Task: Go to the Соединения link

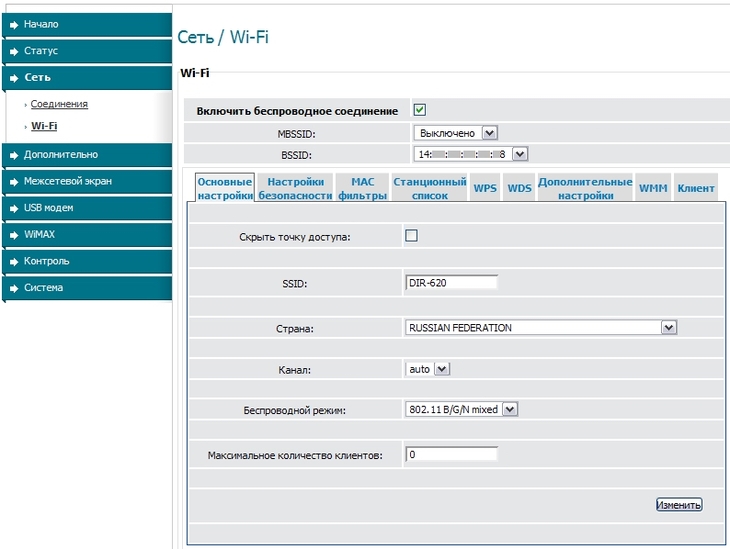Action: [59, 104]
